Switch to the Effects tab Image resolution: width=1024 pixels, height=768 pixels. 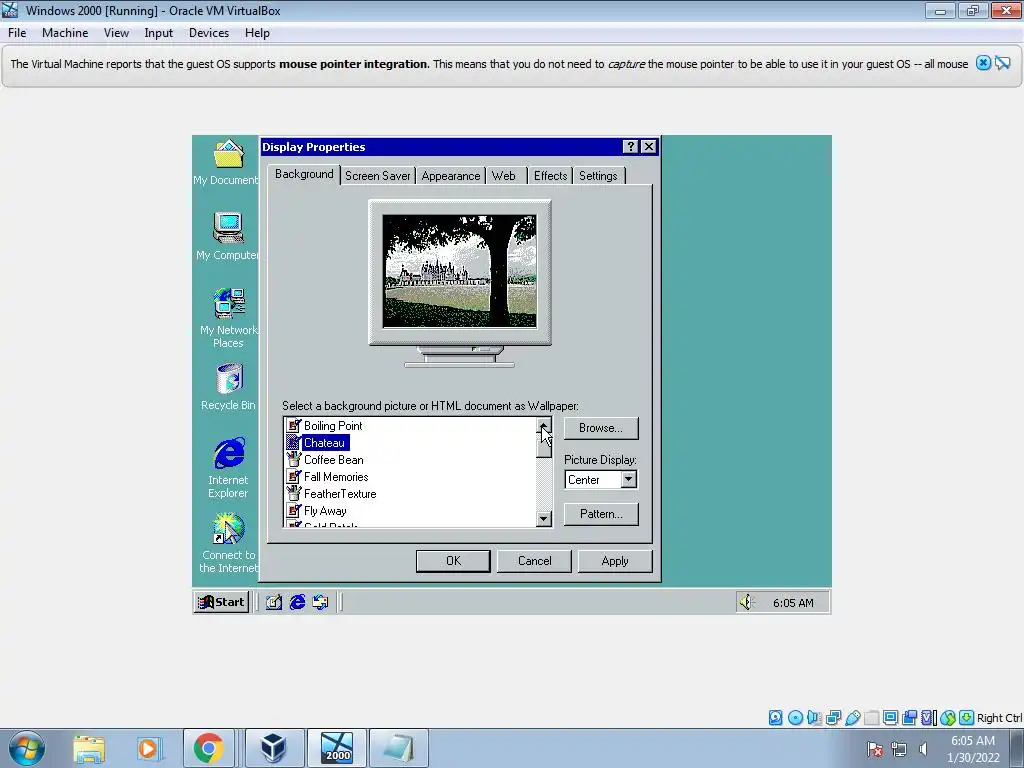pyautogui.click(x=551, y=176)
